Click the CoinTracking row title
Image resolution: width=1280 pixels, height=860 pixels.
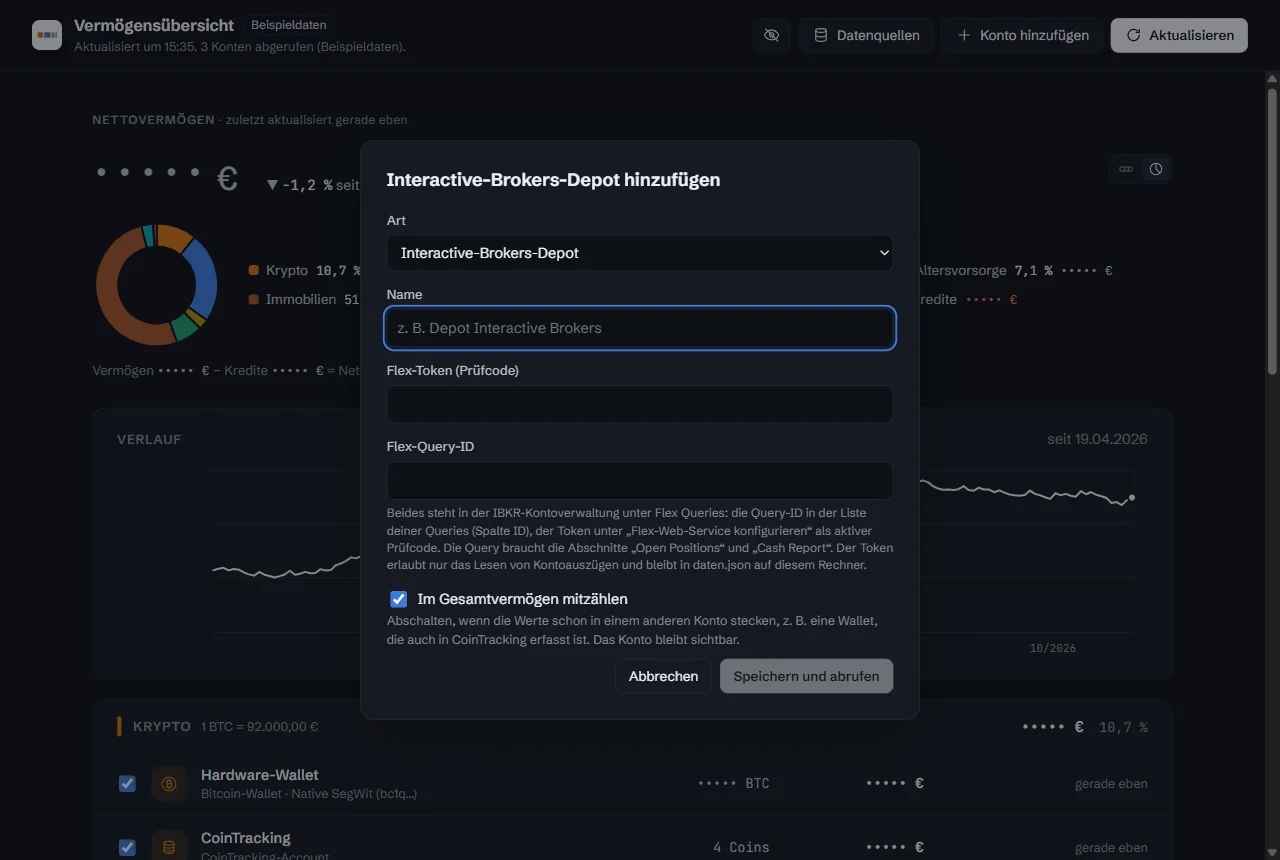click(246, 838)
